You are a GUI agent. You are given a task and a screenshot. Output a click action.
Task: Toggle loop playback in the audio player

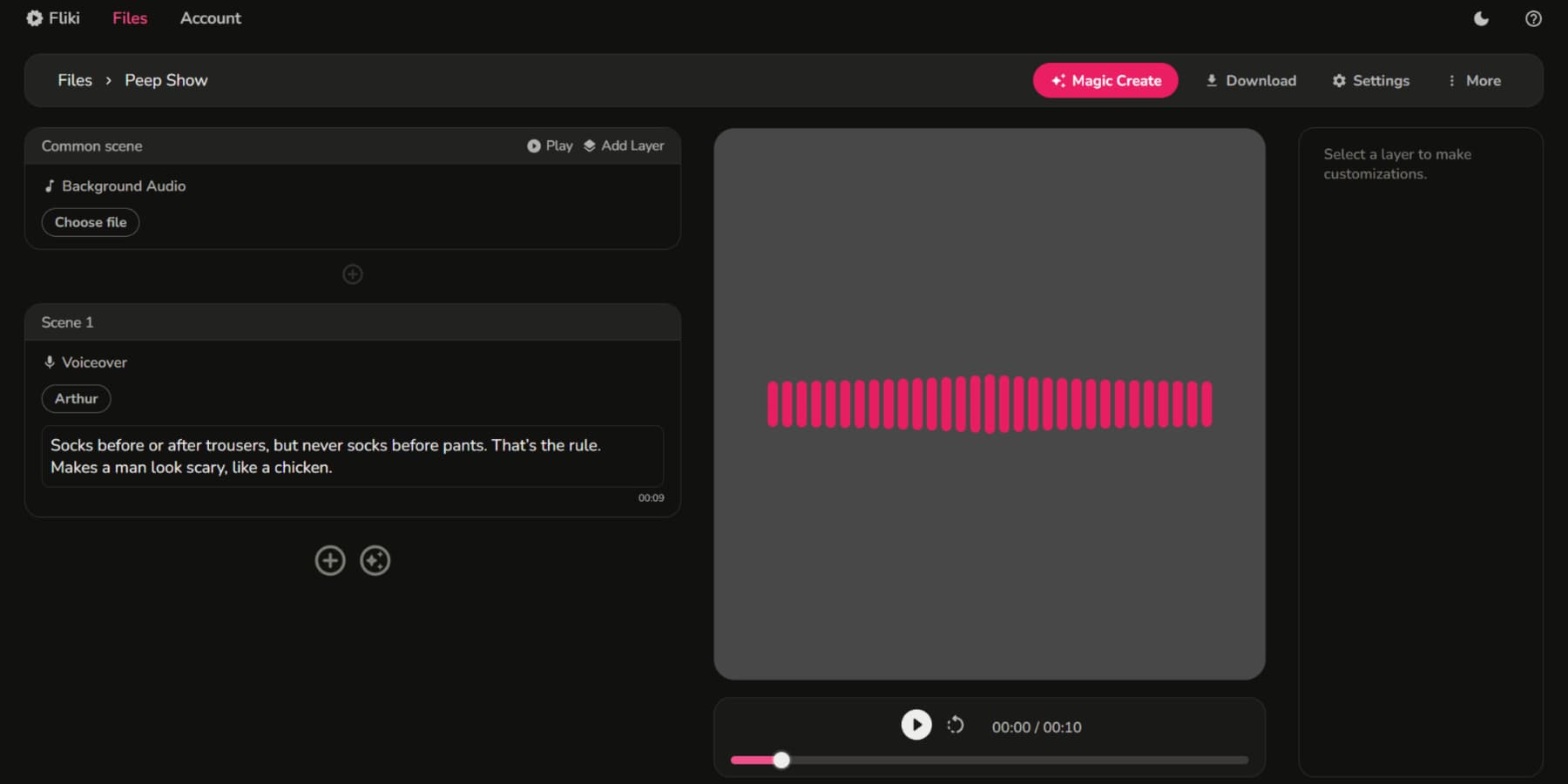[956, 725]
